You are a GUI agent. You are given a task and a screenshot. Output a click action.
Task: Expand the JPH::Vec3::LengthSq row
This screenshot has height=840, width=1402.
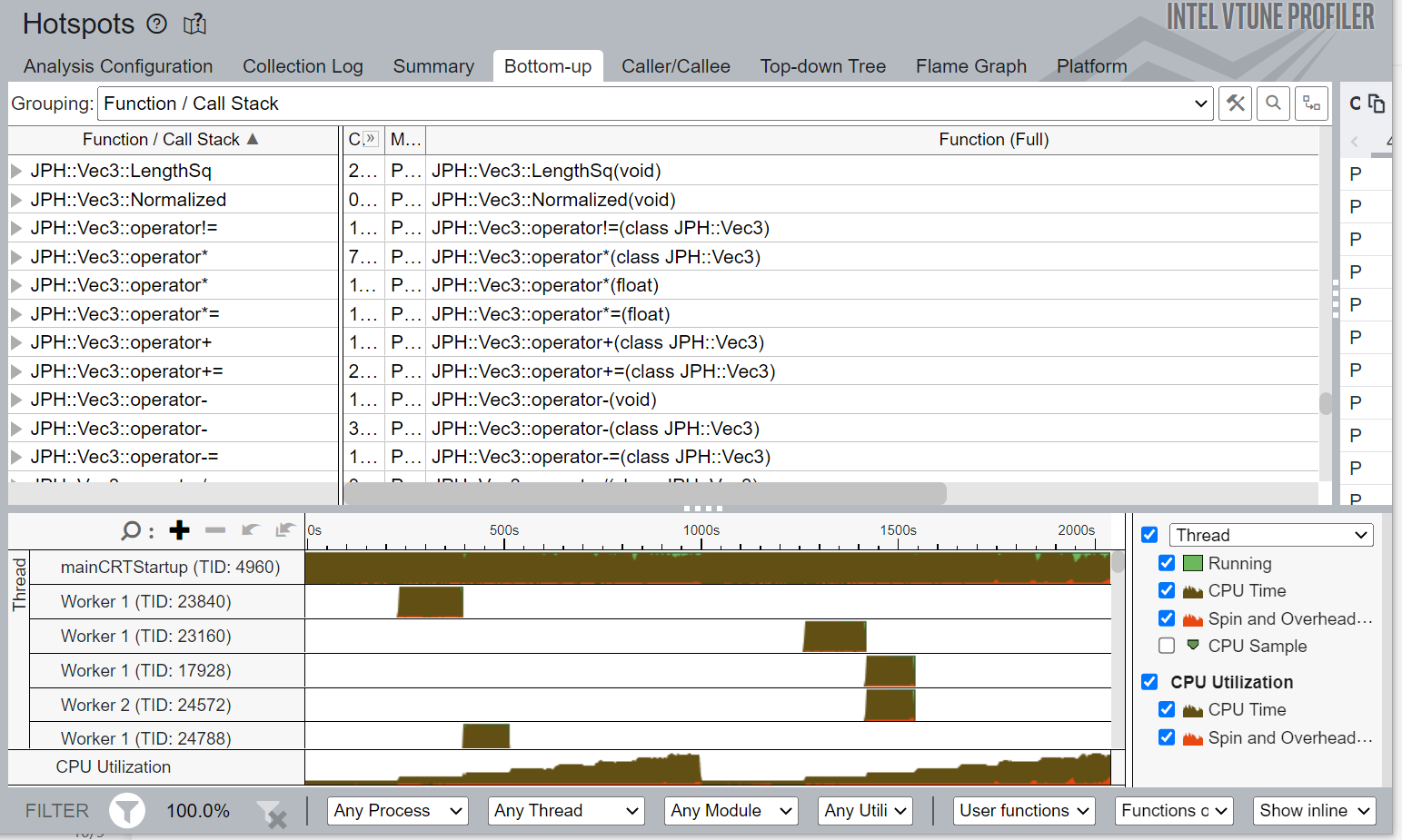pyautogui.click(x=16, y=170)
